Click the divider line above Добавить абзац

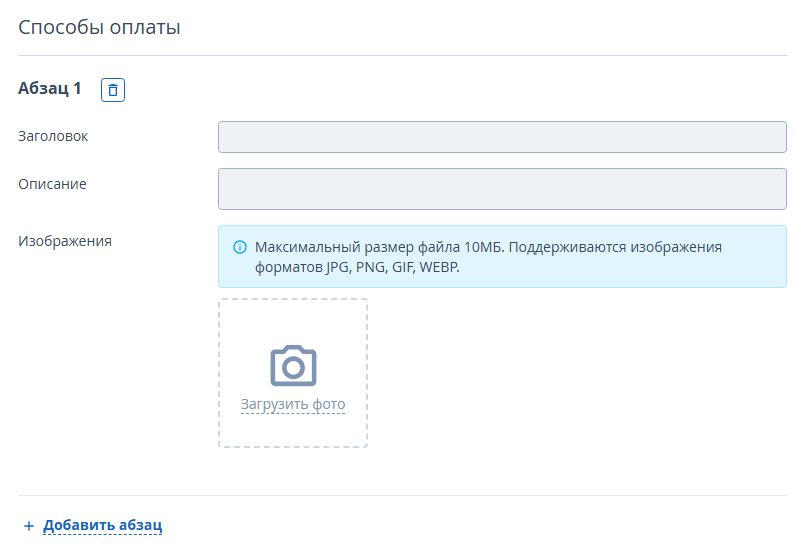[402, 495]
